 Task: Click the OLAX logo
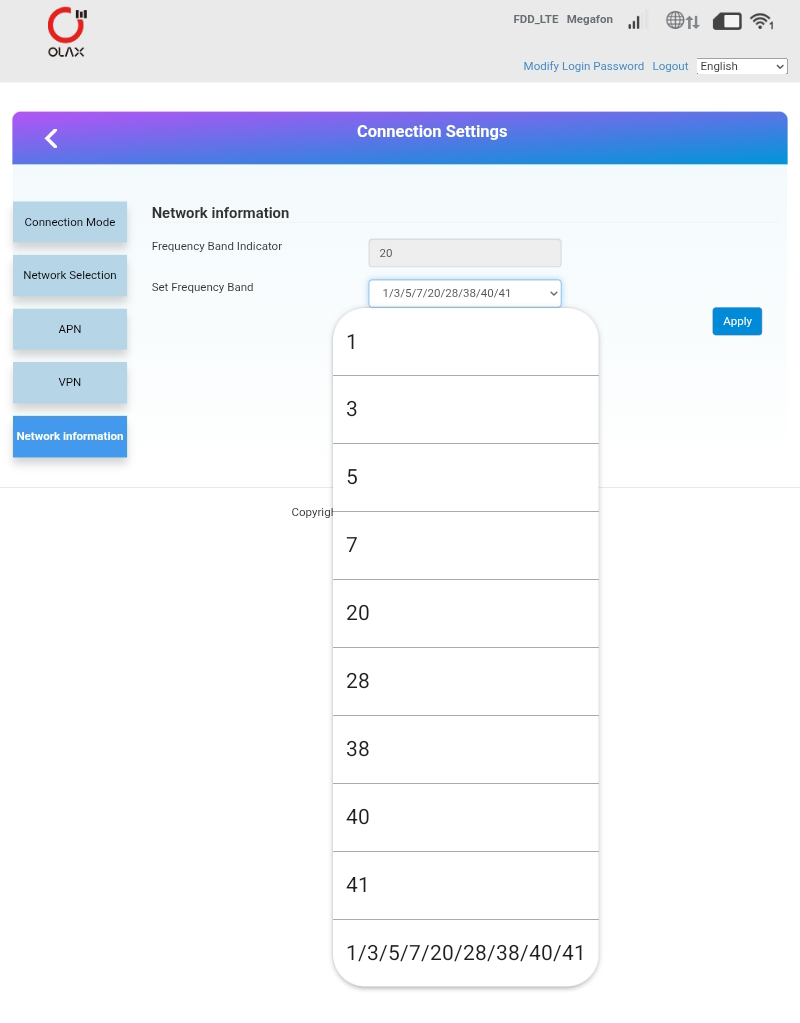(66, 33)
